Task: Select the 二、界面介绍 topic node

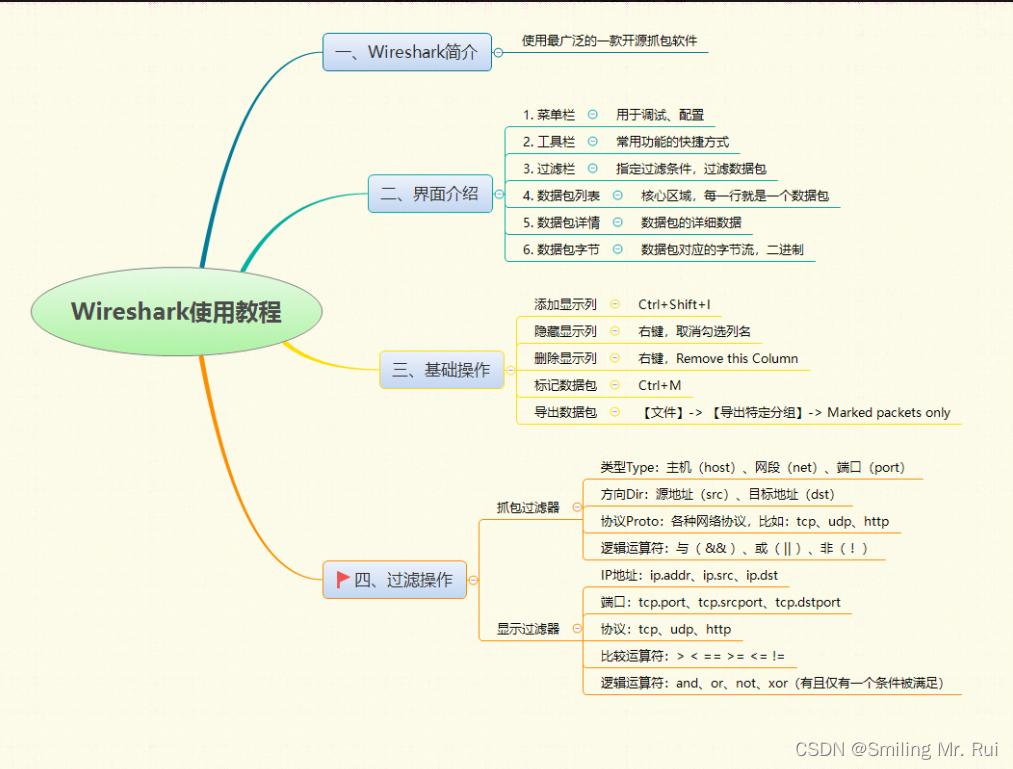Action: click(x=430, y=193)
